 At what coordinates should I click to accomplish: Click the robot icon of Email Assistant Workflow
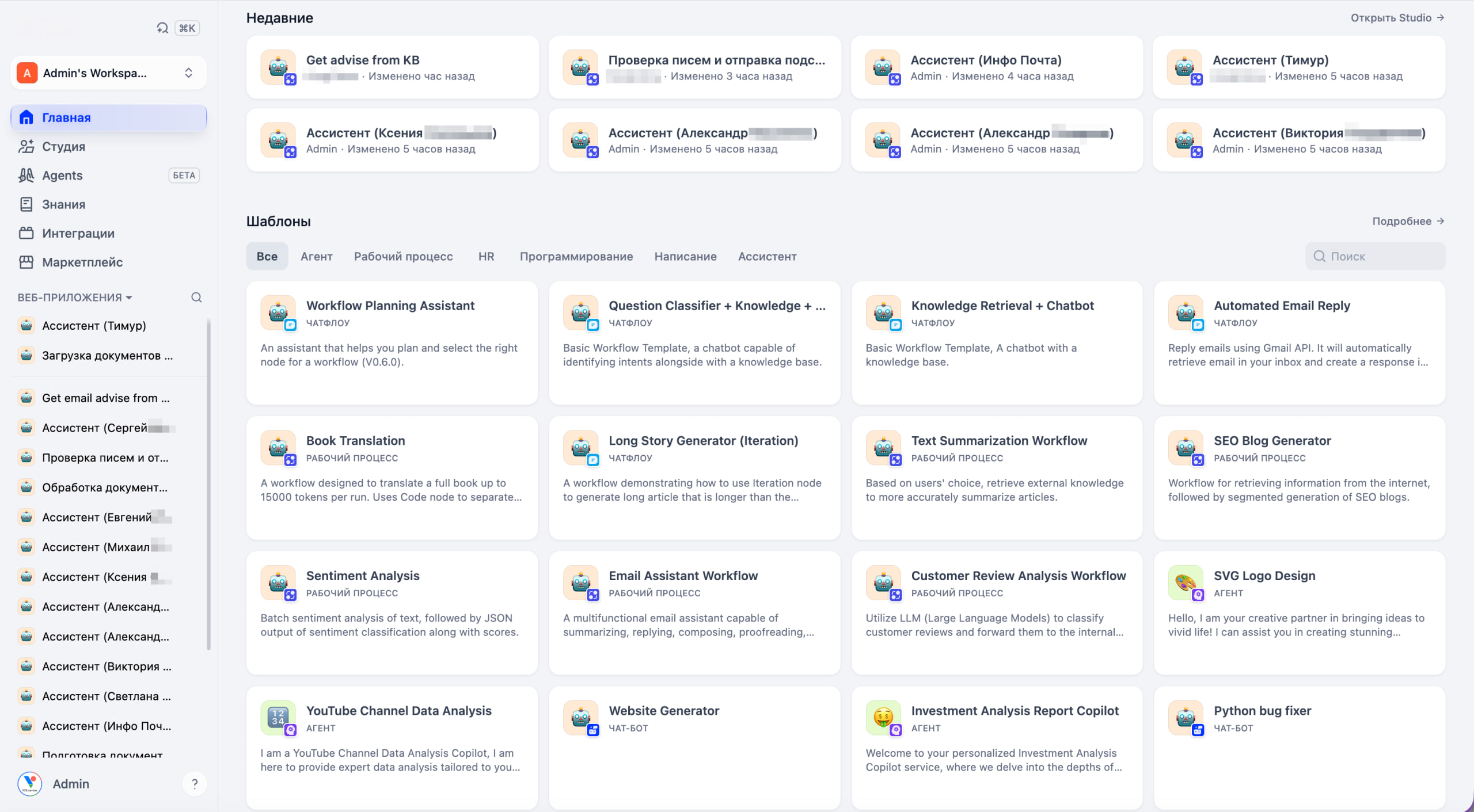[x=580, y=582]
